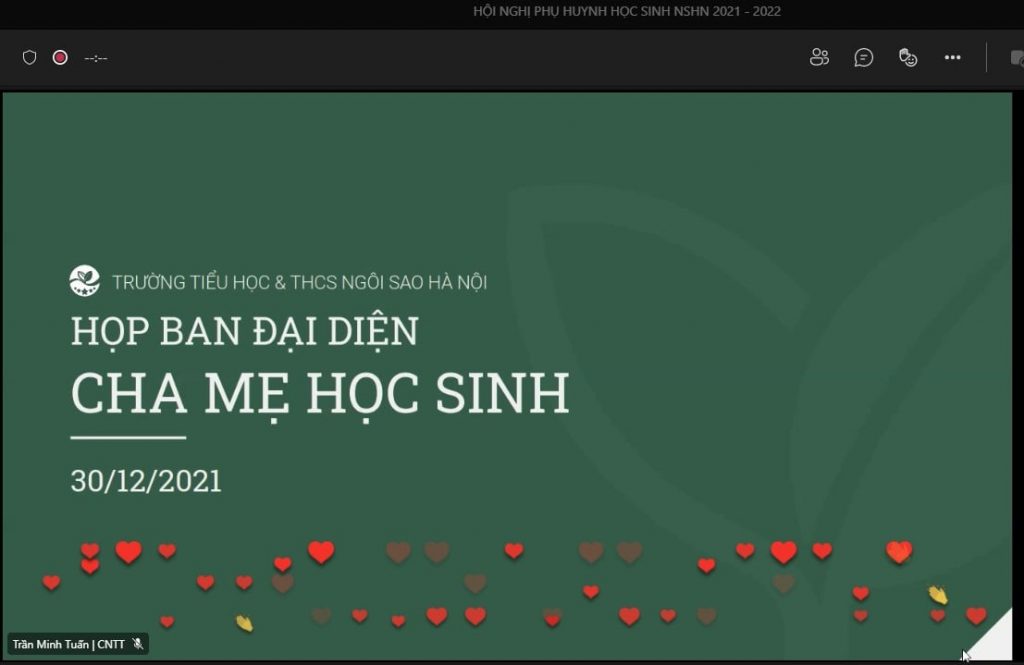Click the Ngôi Sao Hà Nội school logo
1024x665 pixels.
click(x=85, y=281)
